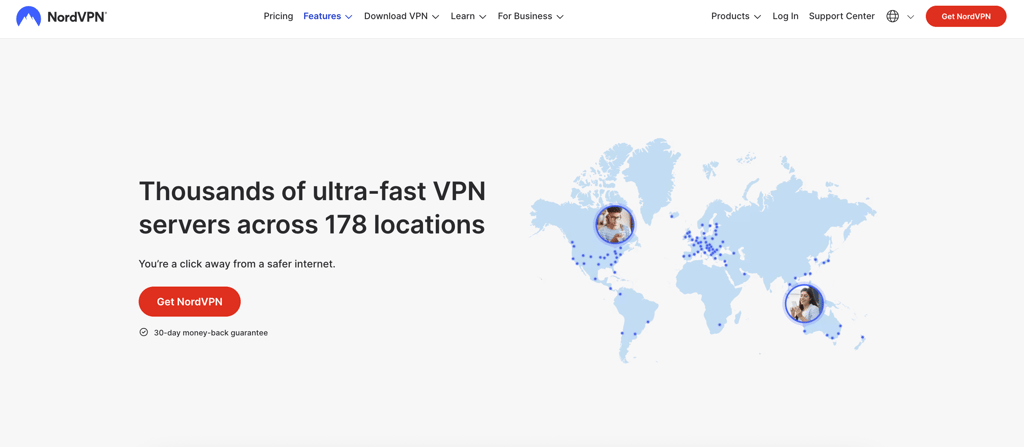
Task: Open the Products menu
Action: (x=736, y=16)
